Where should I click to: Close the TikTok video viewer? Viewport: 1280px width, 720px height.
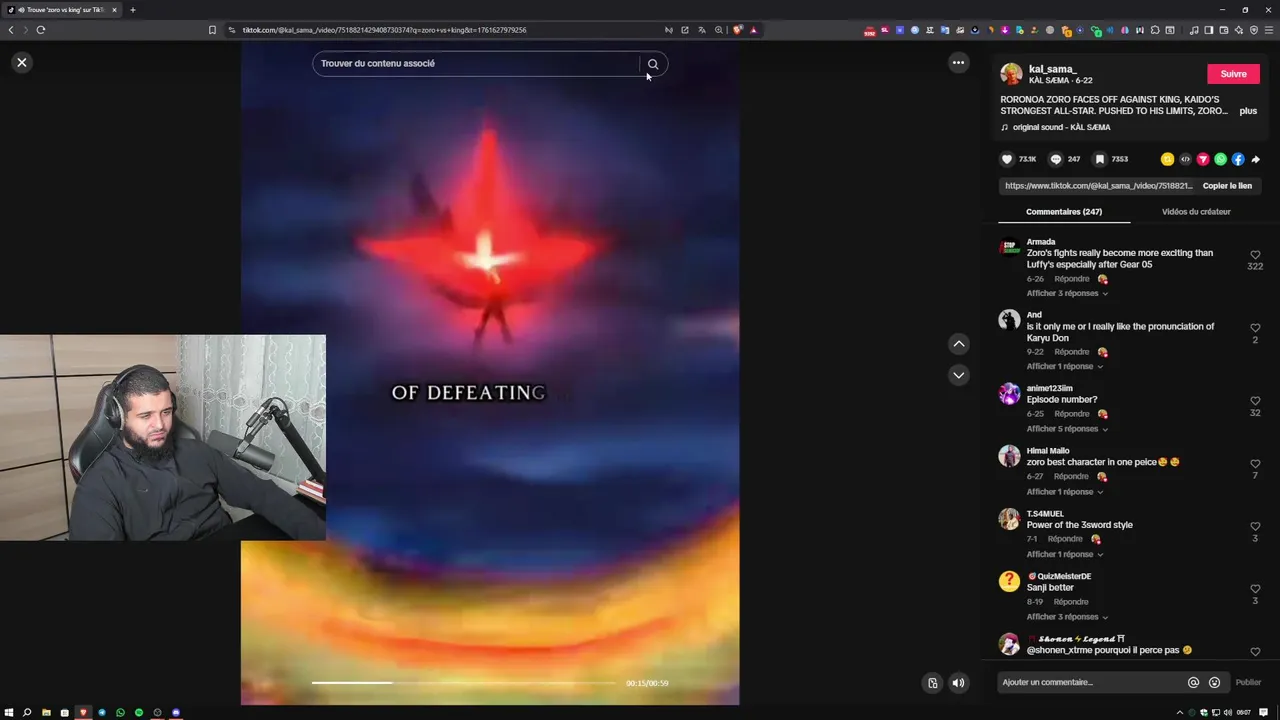coord(21,62)
